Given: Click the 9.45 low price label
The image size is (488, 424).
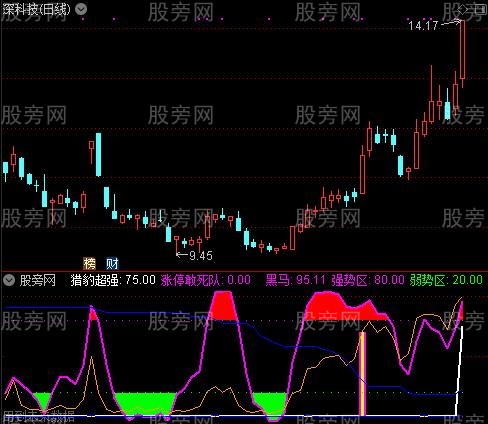Looking at the screenshot, I should pyautogui.click(x=201, y=256).
